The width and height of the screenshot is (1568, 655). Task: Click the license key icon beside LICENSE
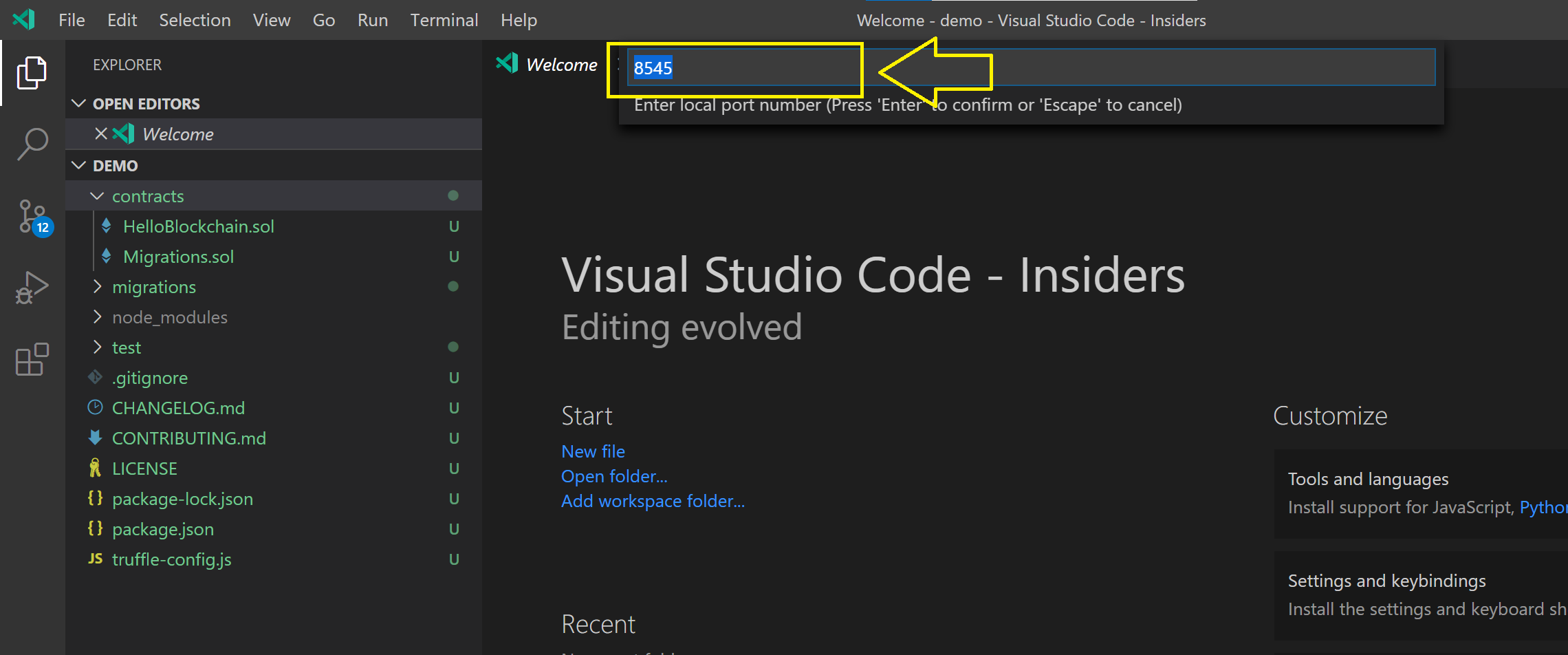(x=95, y=468)
